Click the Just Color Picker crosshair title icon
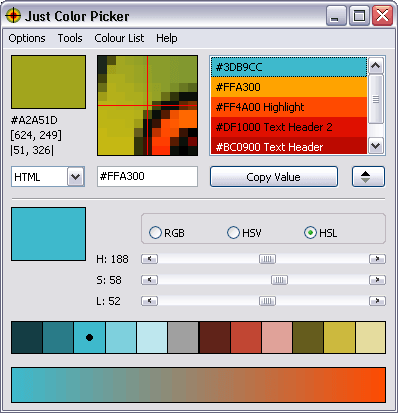This screenshot has width=398, height=413. pos(13,16)
